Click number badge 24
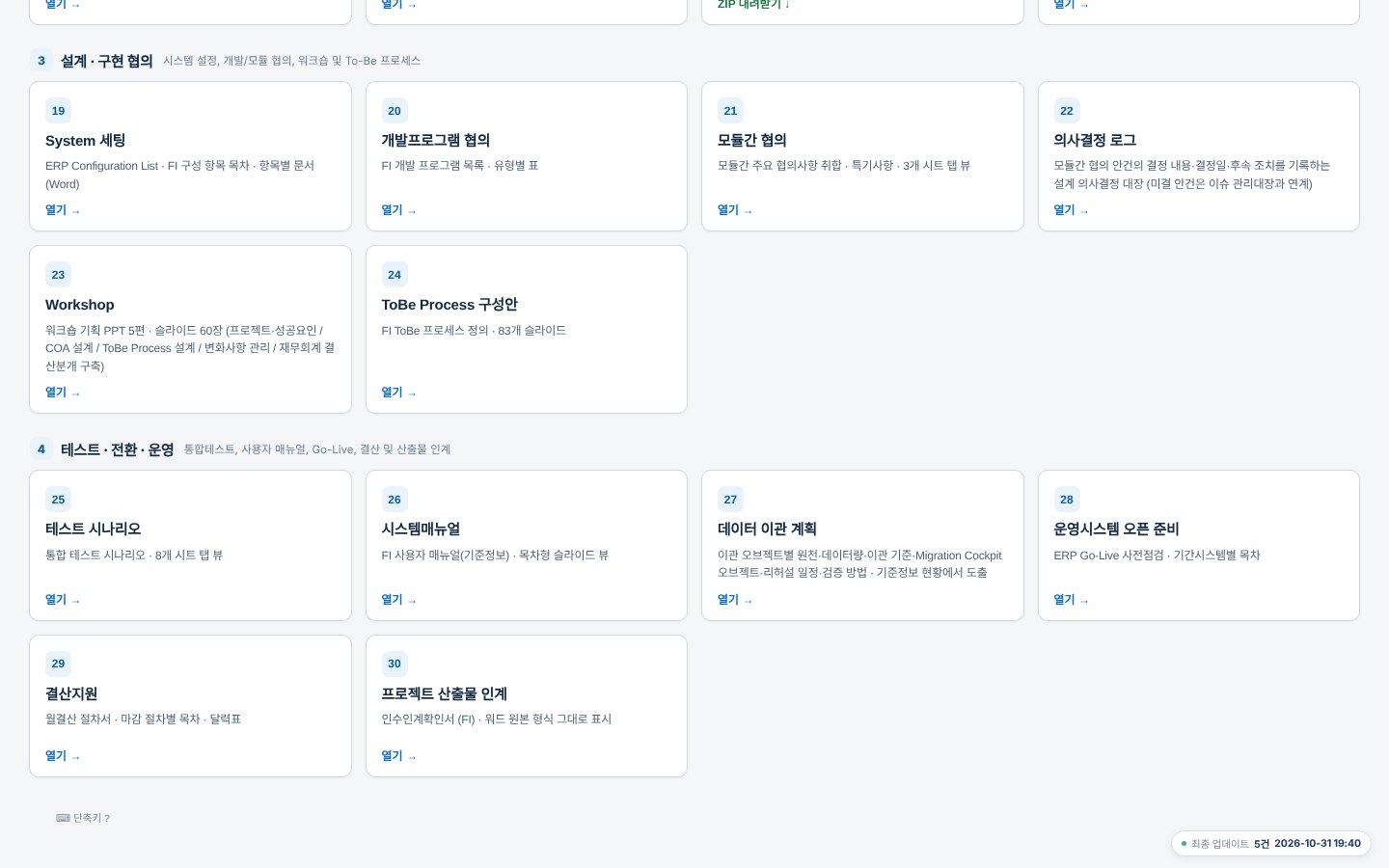Viewport: 1389px width, 868px height. pyautogui.click(x=395, y=275)
